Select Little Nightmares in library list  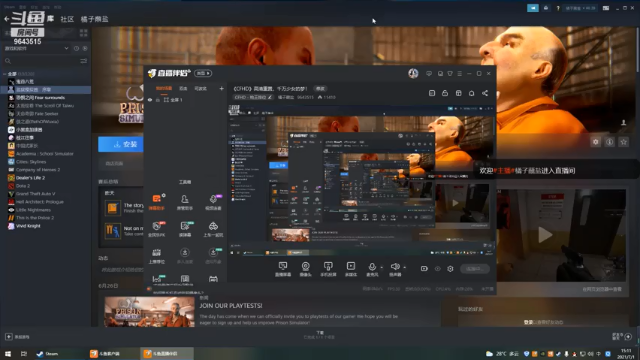point(33,210)
